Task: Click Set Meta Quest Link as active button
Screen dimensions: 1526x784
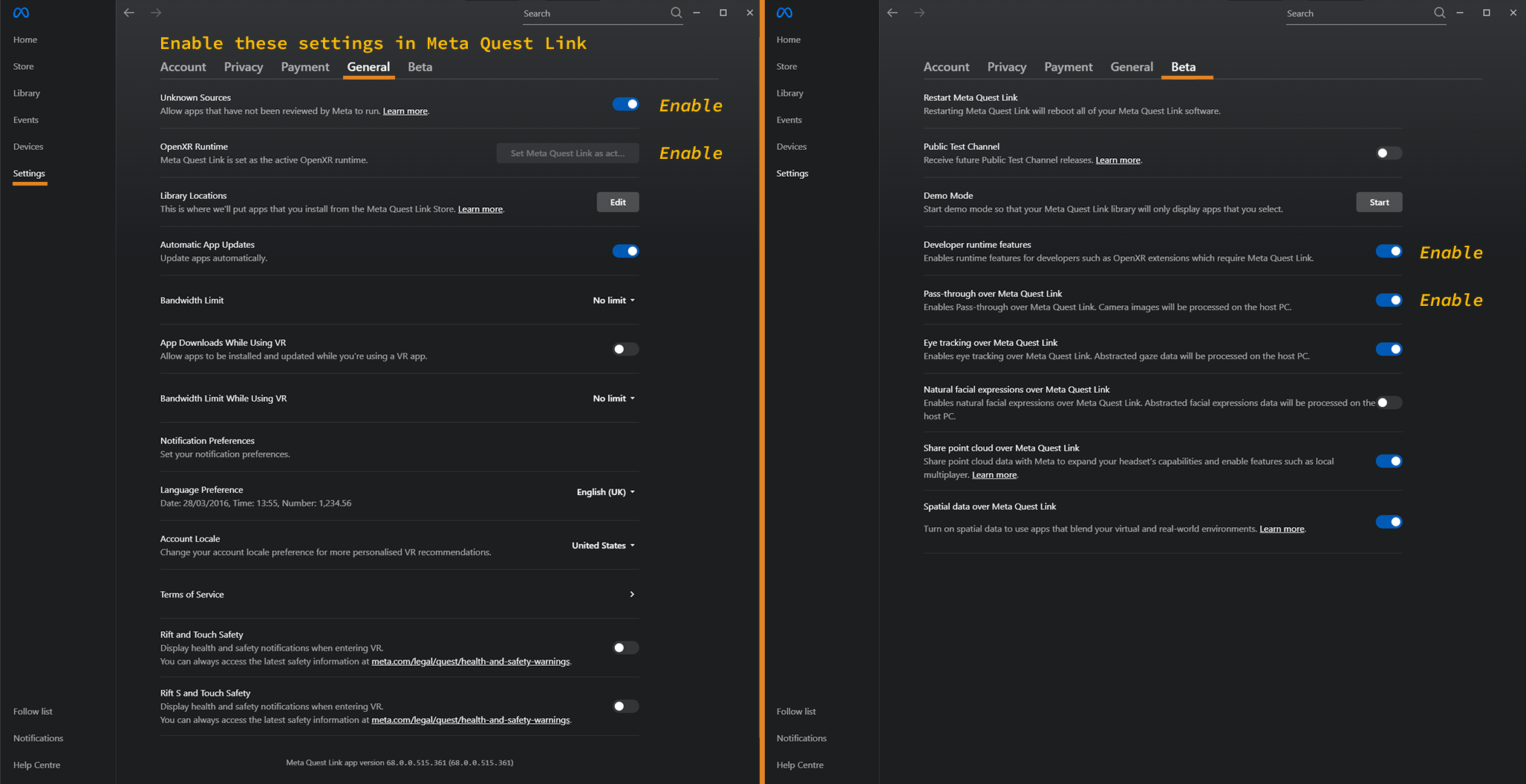Action: [x=567, y=153]
